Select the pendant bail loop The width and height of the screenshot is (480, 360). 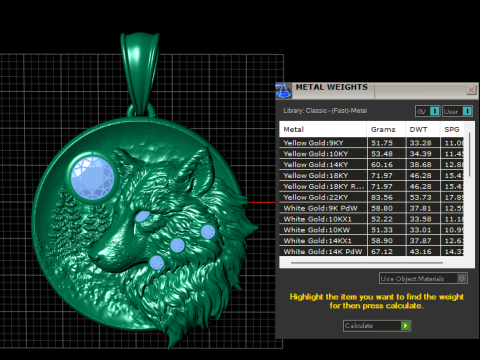(140, 73)
